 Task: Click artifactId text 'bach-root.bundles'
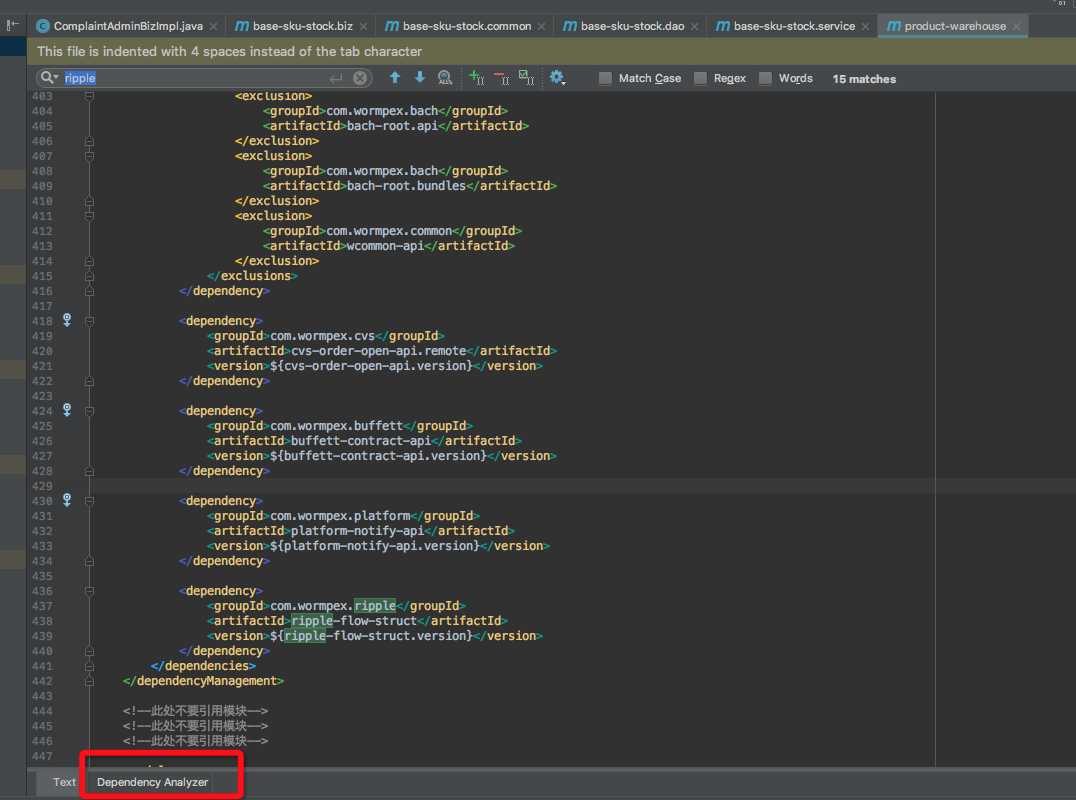[x=406, y=185]
